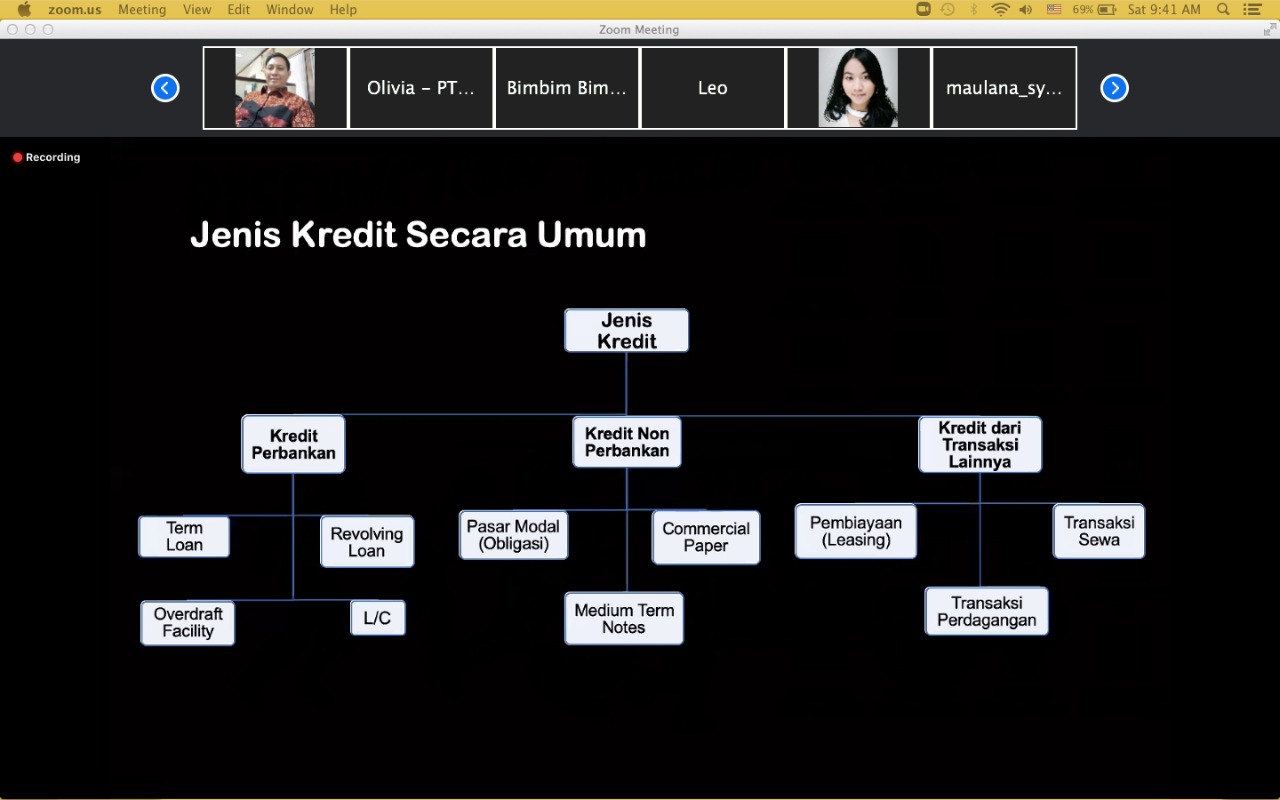Select the woman's profile photo participant tile

(x=858, y=88)
